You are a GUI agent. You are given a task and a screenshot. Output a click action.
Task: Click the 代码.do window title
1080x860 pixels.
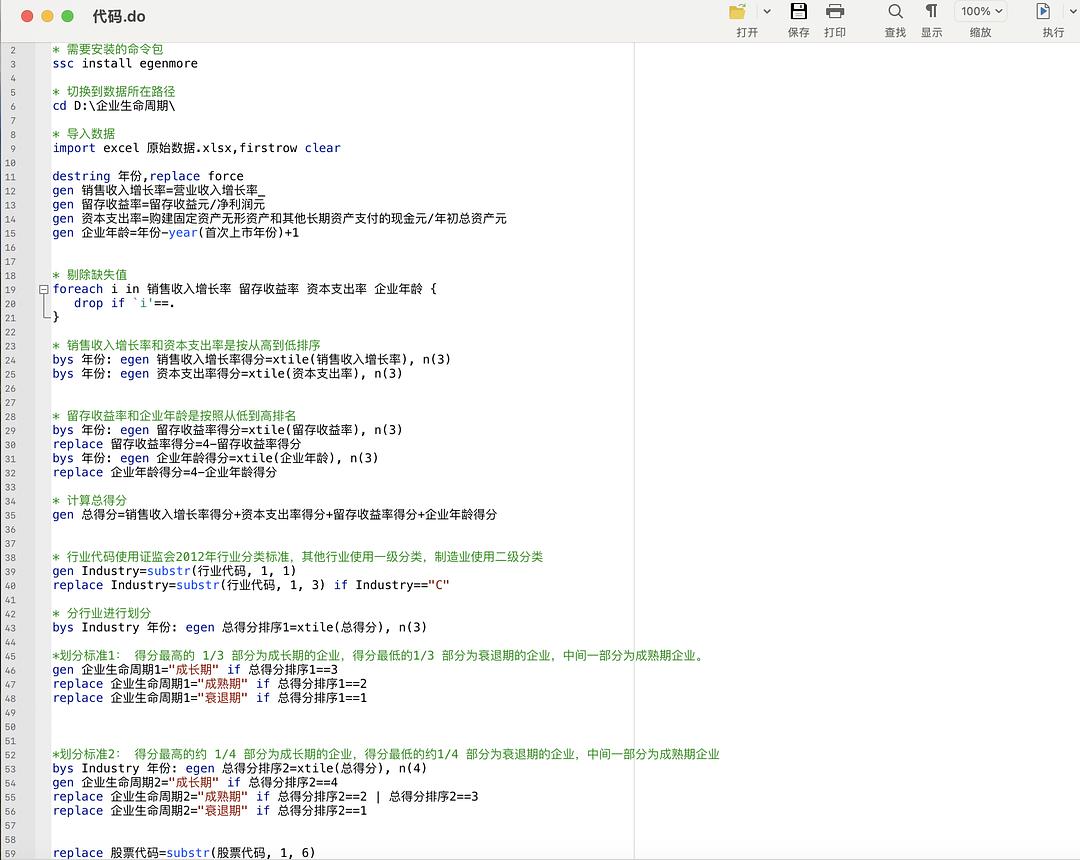pyautogui.click(x=118, y=17)
